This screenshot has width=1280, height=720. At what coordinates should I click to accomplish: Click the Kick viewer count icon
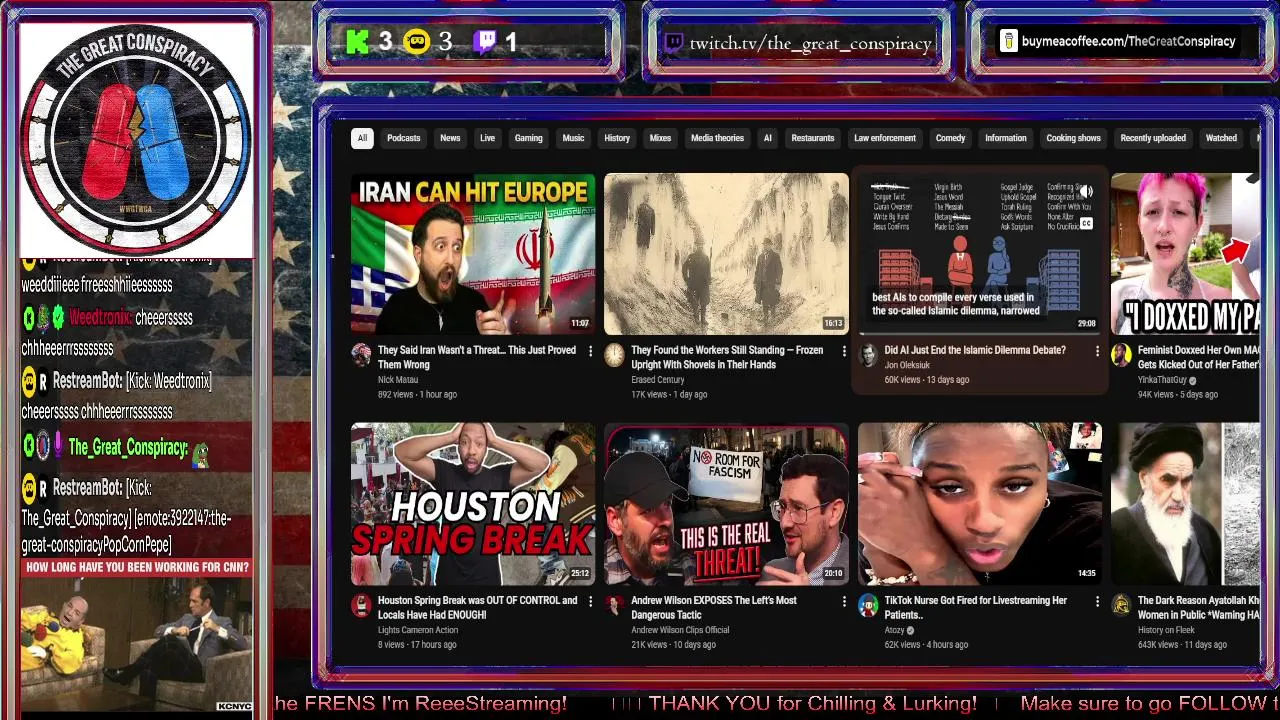coord(357,42)
